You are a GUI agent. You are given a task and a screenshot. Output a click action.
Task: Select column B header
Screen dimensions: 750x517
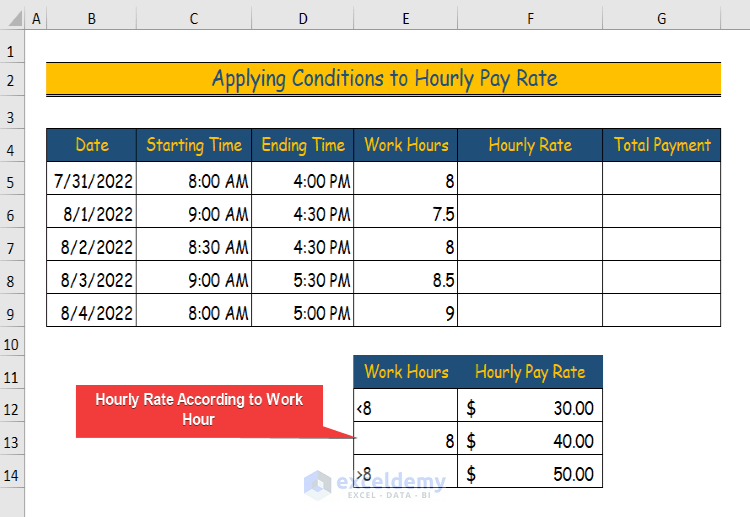click(91, 19)
